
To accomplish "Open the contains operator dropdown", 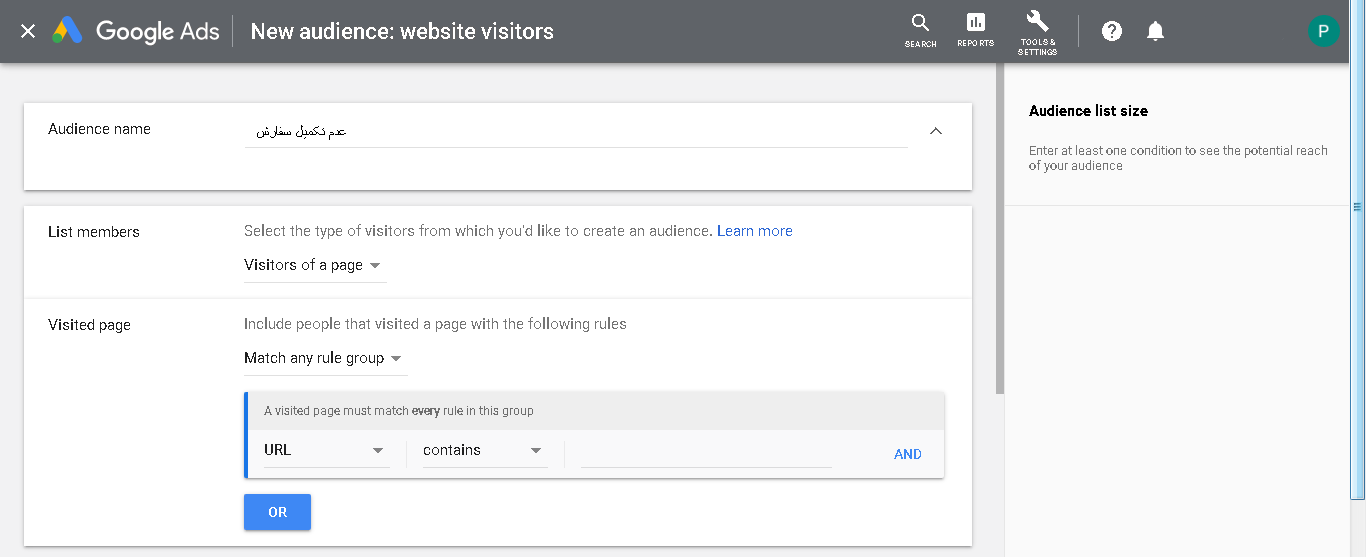I will click(484, 450).
